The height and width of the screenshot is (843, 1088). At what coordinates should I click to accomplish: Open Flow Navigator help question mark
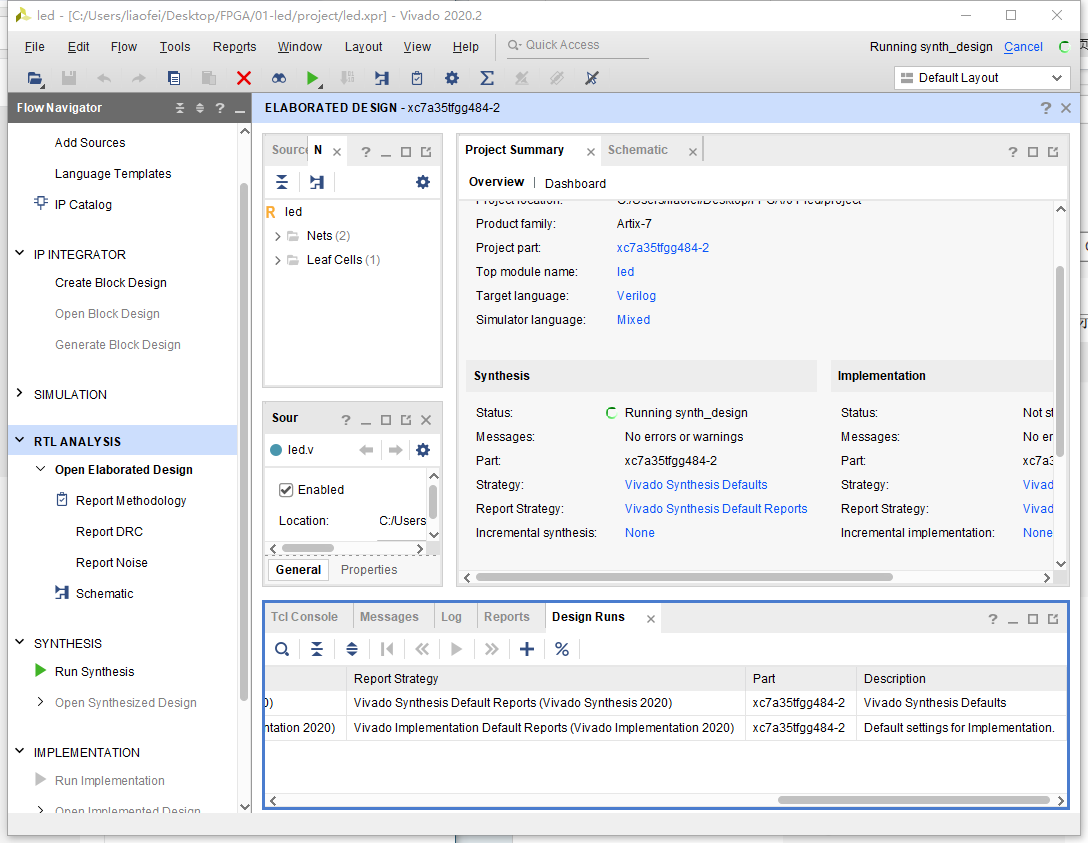(x=220, y=108)
